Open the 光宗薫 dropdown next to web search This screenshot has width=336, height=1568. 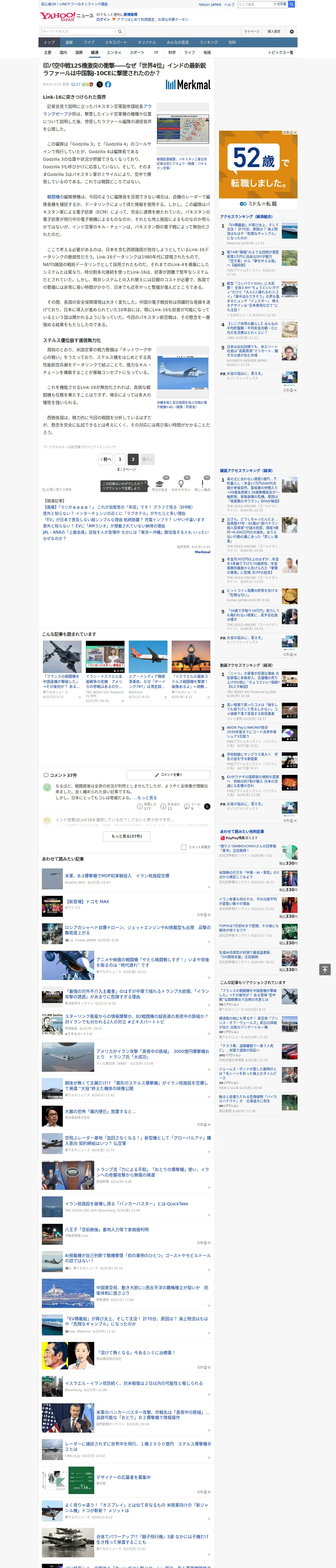pos(281,4)
